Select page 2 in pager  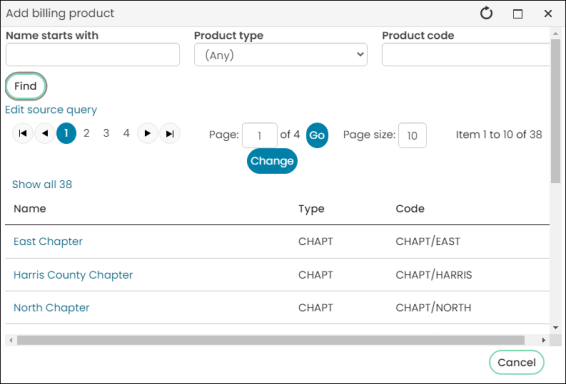click(86, 133)
